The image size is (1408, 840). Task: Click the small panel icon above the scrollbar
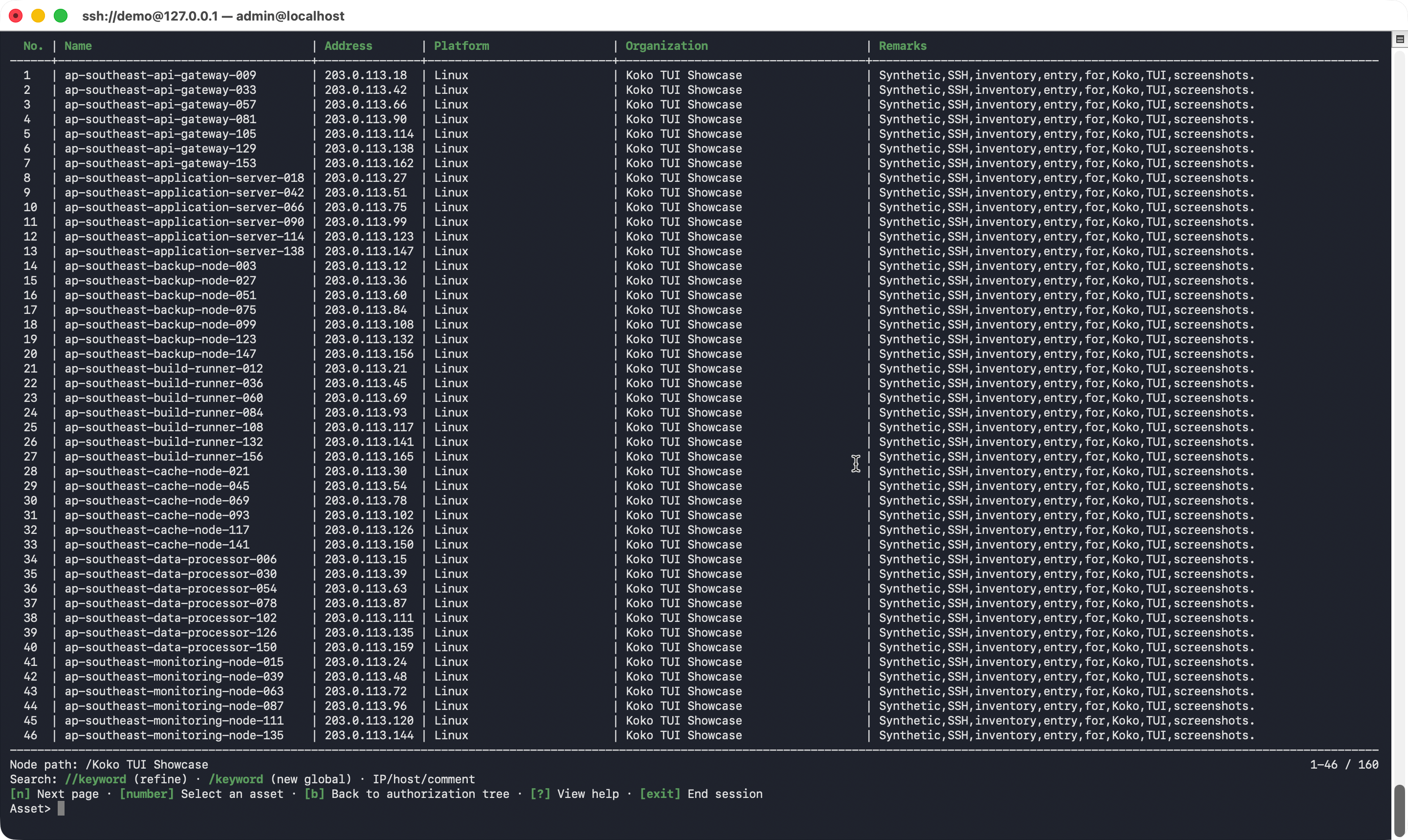pos(1400,39)
